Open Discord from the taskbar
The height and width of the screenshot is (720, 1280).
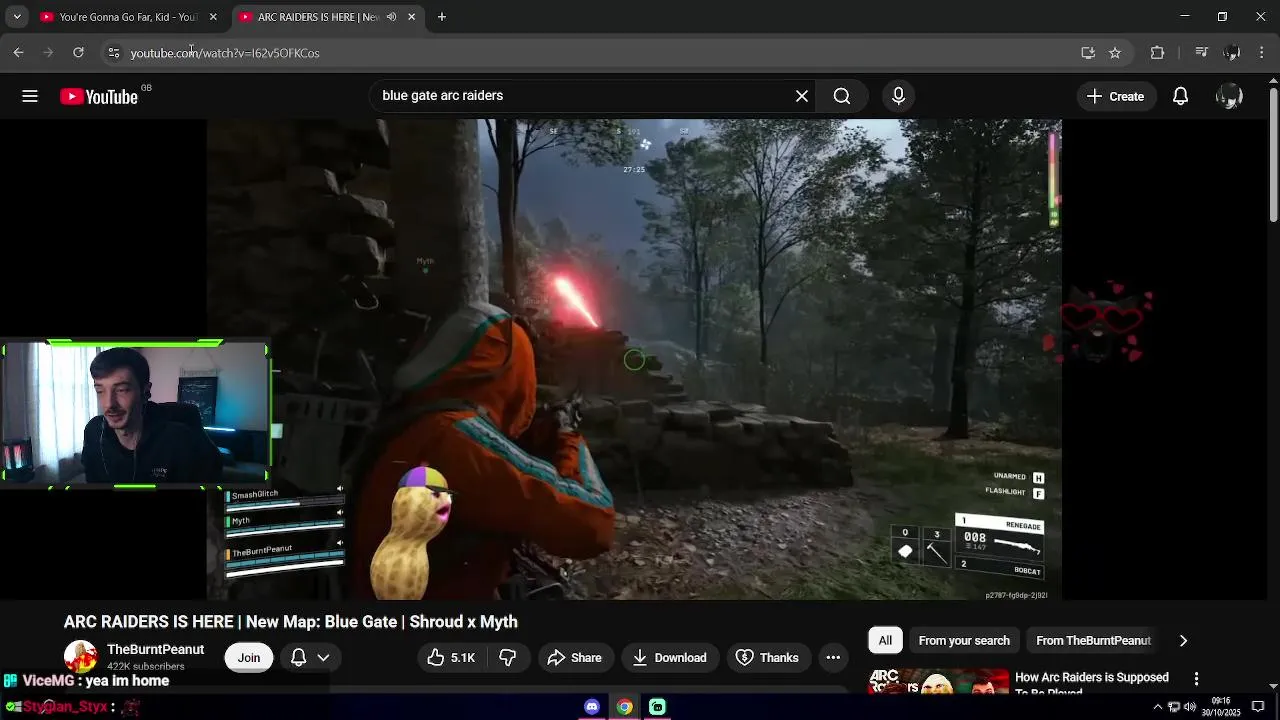click(x=592, y=707)
